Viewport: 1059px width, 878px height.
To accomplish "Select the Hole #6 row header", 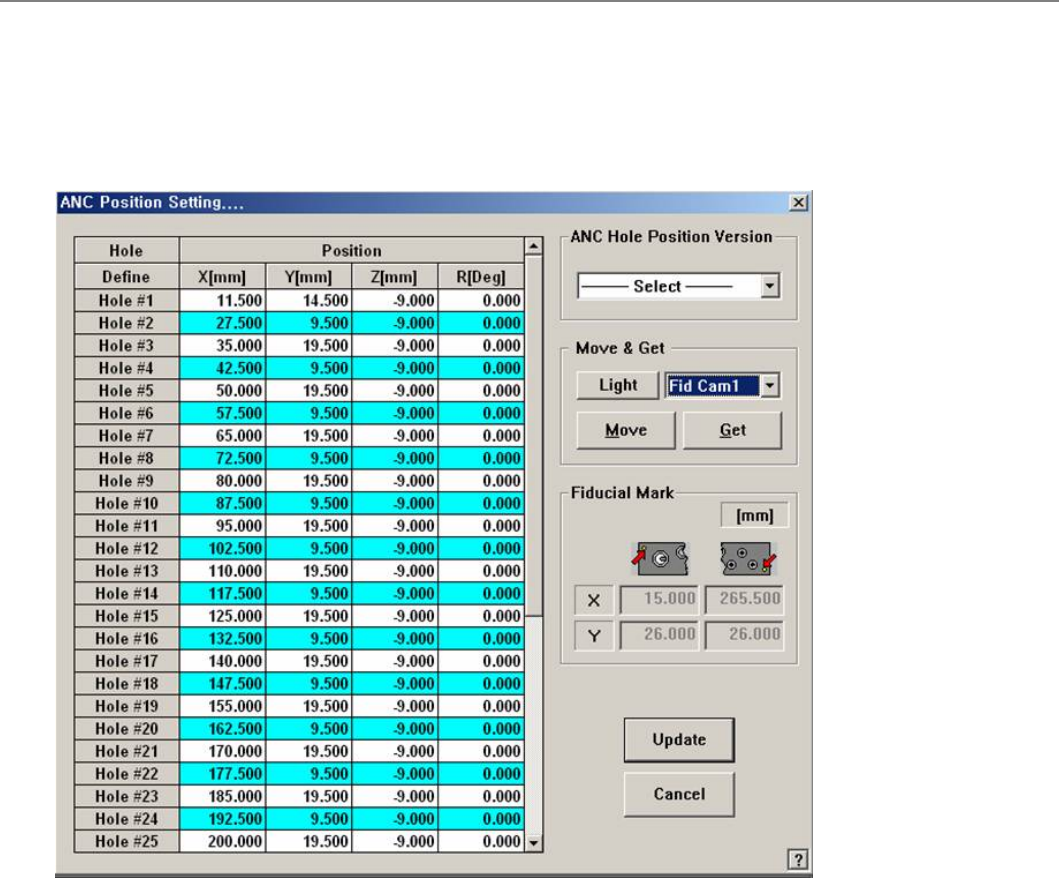I will pyautogui.click(x=126, y=413).
